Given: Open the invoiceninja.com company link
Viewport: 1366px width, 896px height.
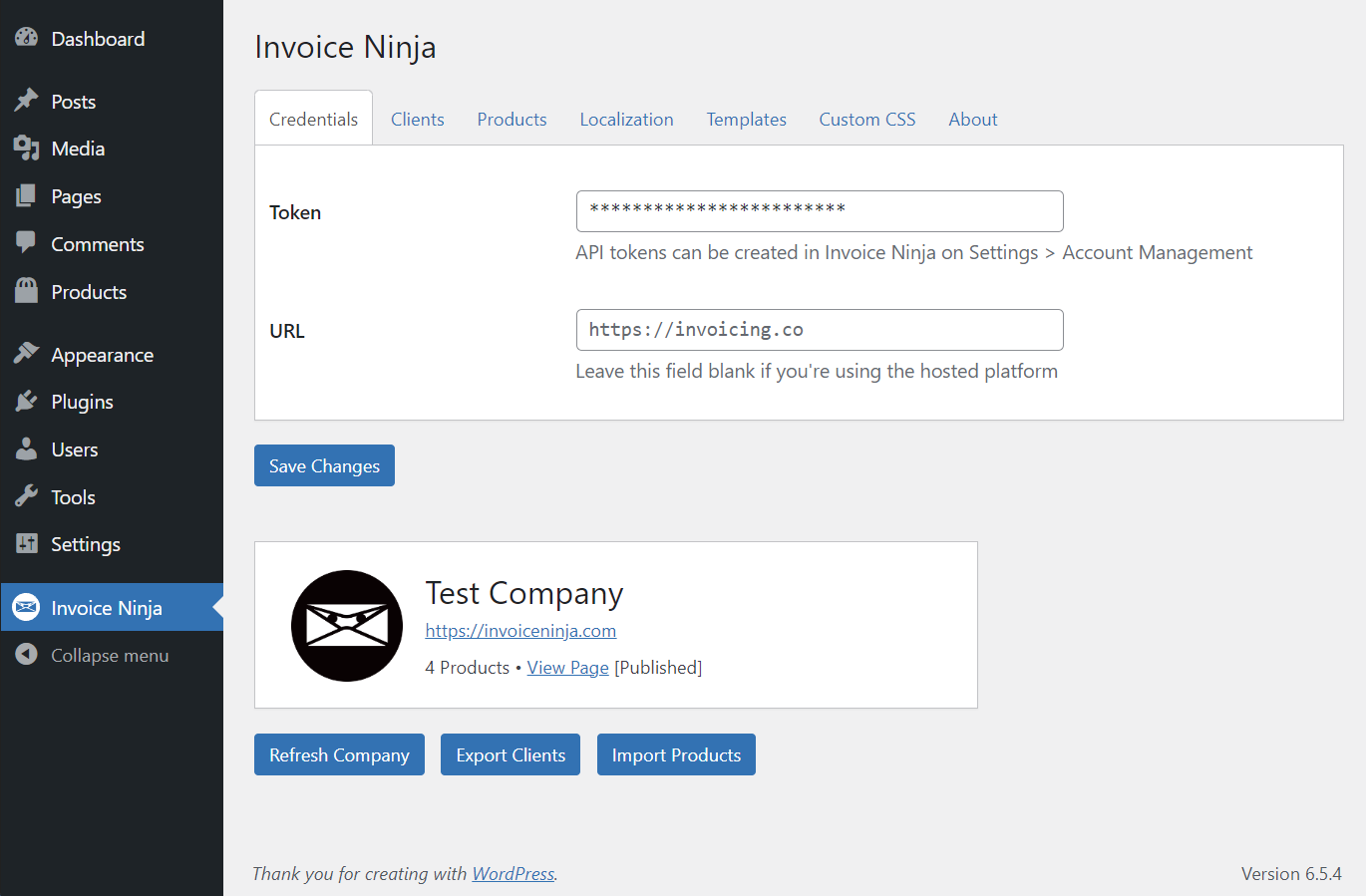Looking at the screenshot, I should click(x=520, y=630).
